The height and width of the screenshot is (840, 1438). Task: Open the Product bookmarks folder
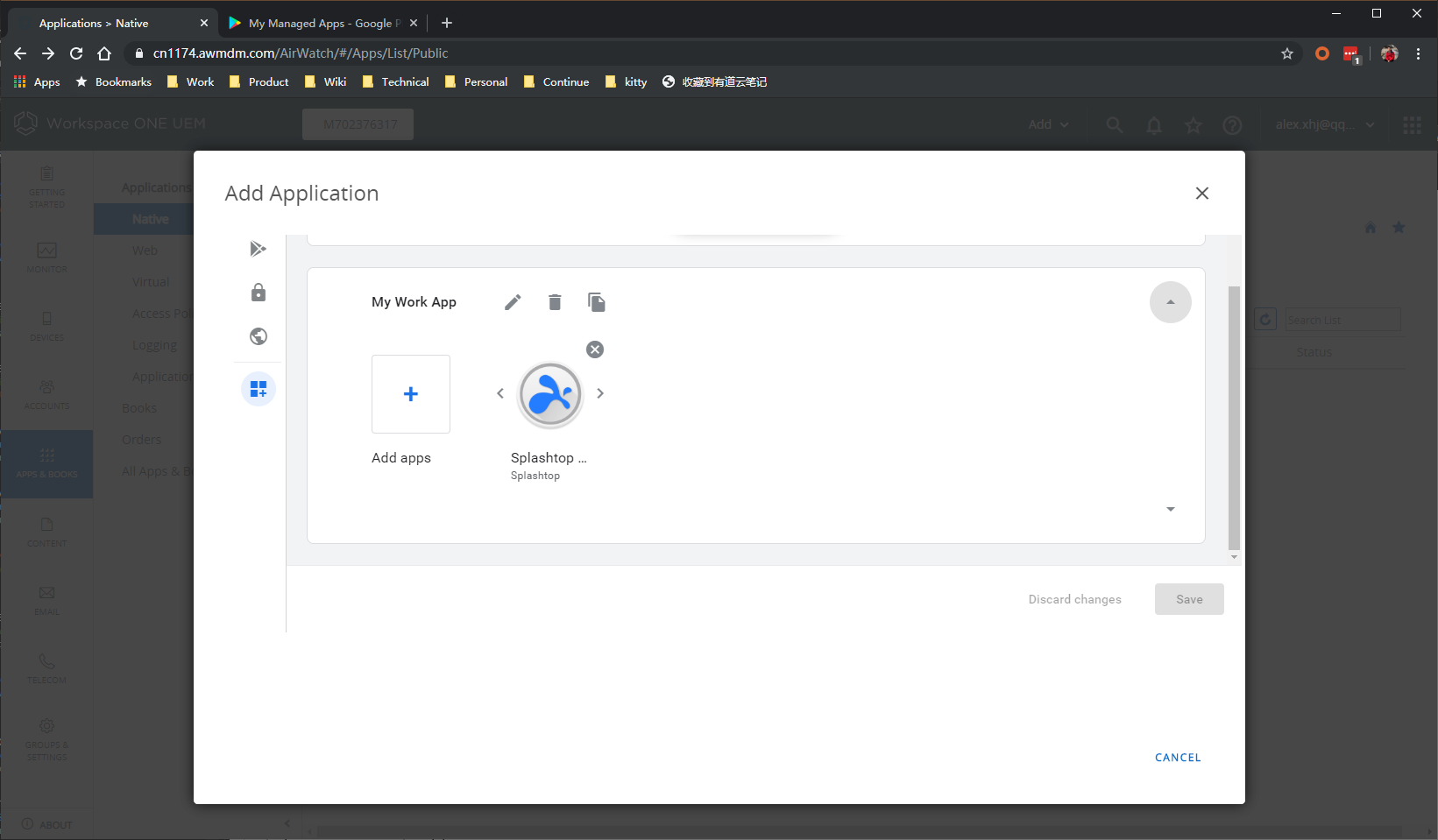click(259, 81)
